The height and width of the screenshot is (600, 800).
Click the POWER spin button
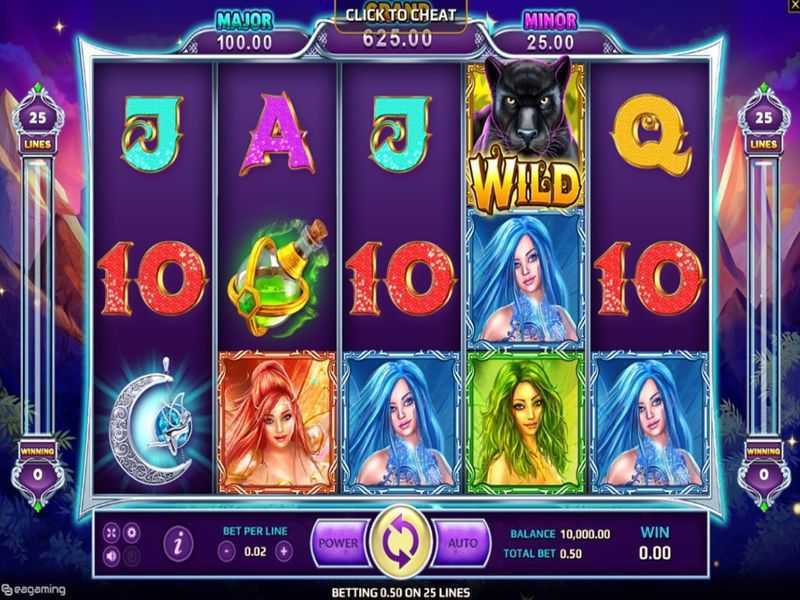click(339, 543)
